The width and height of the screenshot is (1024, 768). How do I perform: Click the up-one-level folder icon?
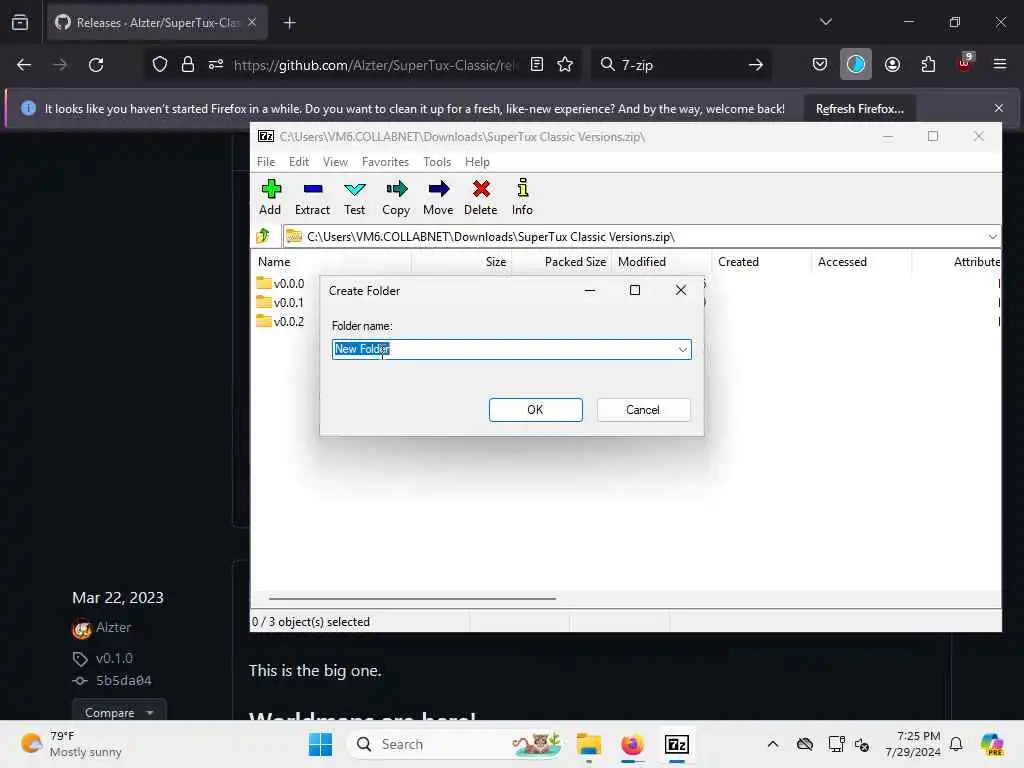264,236
